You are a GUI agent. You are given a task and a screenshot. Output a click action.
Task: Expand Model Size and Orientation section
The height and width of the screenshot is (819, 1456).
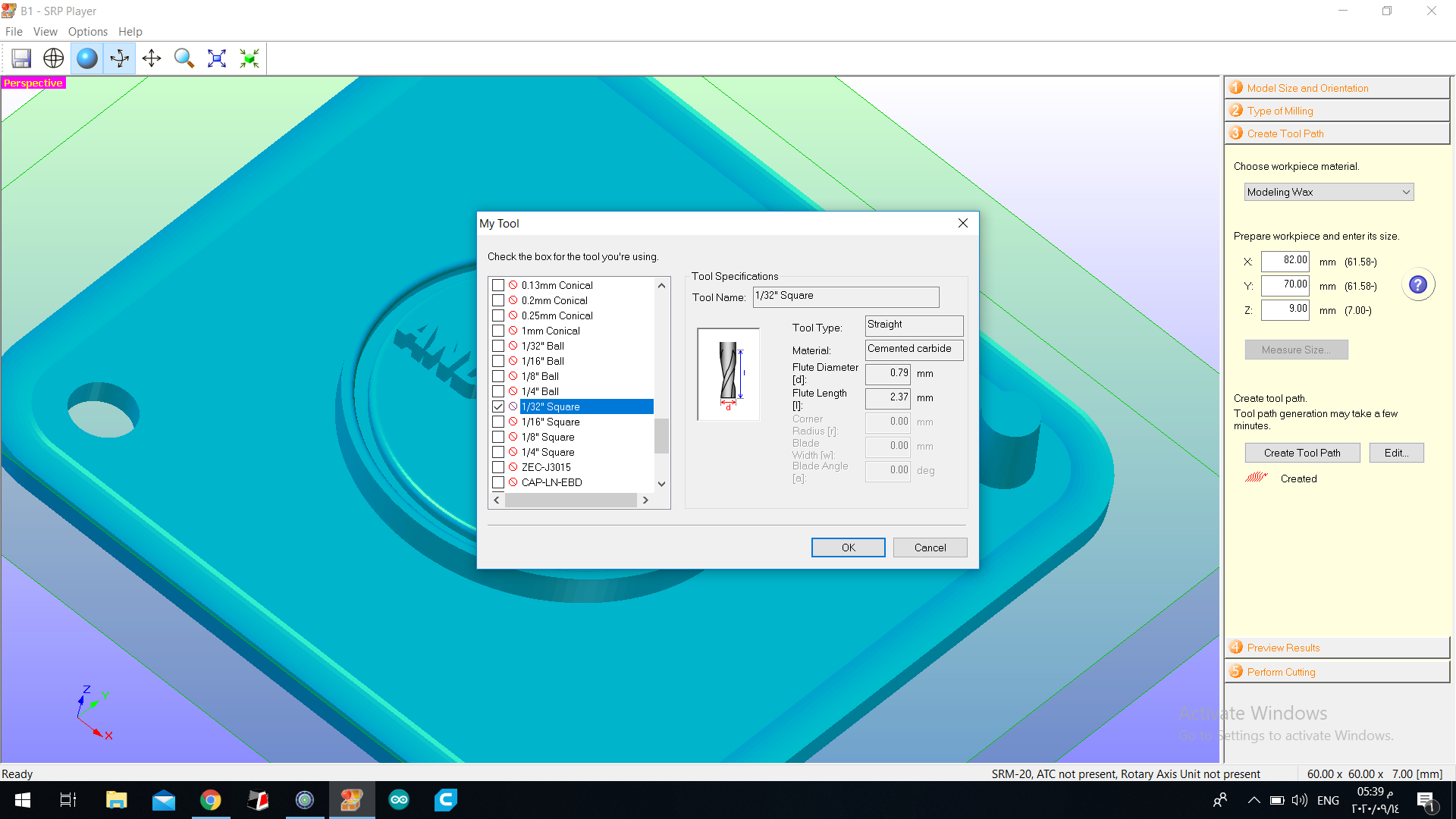coord(1307,88)
